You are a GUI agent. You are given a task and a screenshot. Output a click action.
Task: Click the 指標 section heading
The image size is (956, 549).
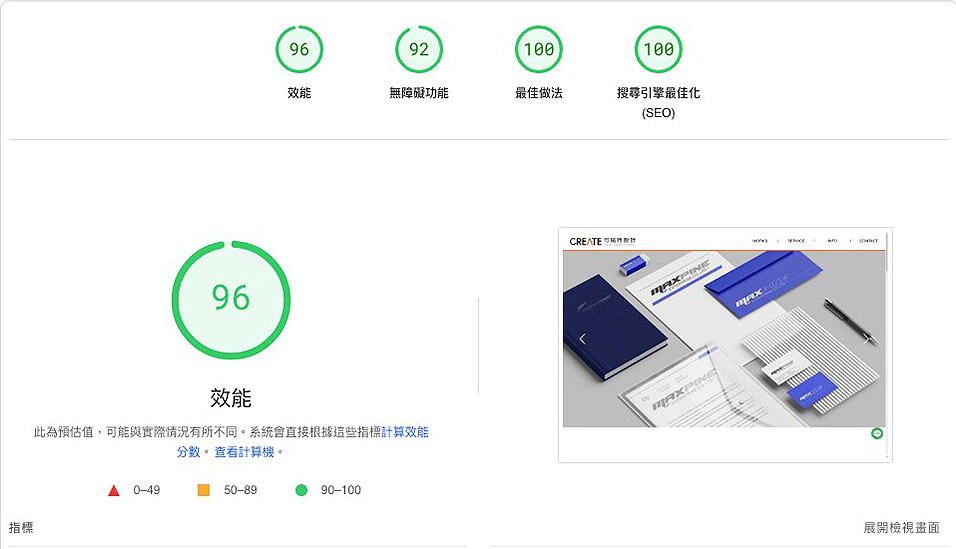click(x=21, y=528)
